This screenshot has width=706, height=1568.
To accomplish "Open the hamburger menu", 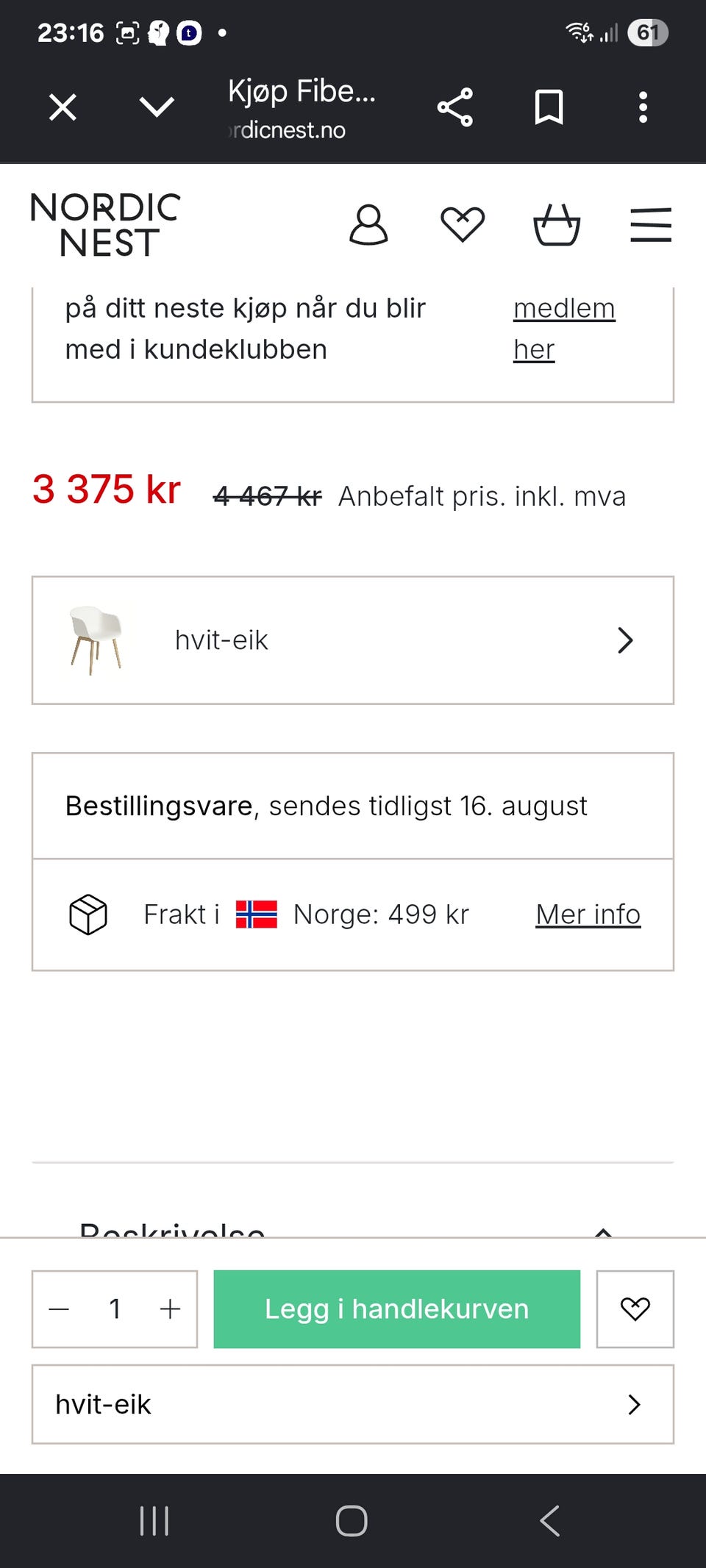I will 651,225.
